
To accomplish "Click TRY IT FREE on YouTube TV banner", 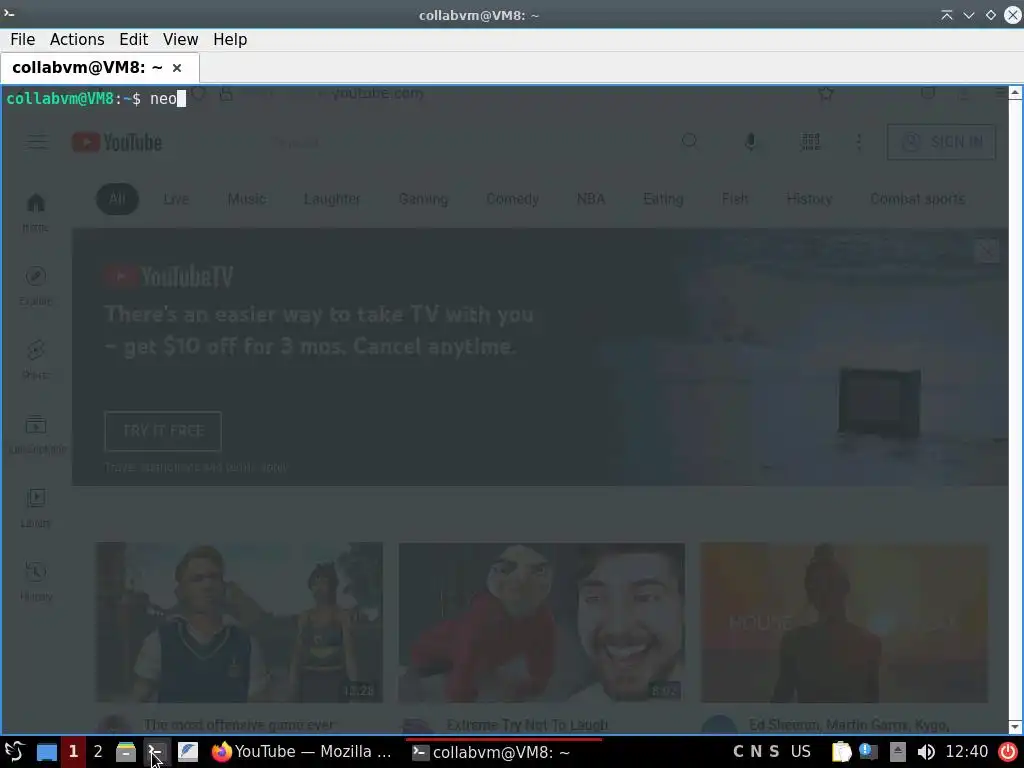I will 163,431.
